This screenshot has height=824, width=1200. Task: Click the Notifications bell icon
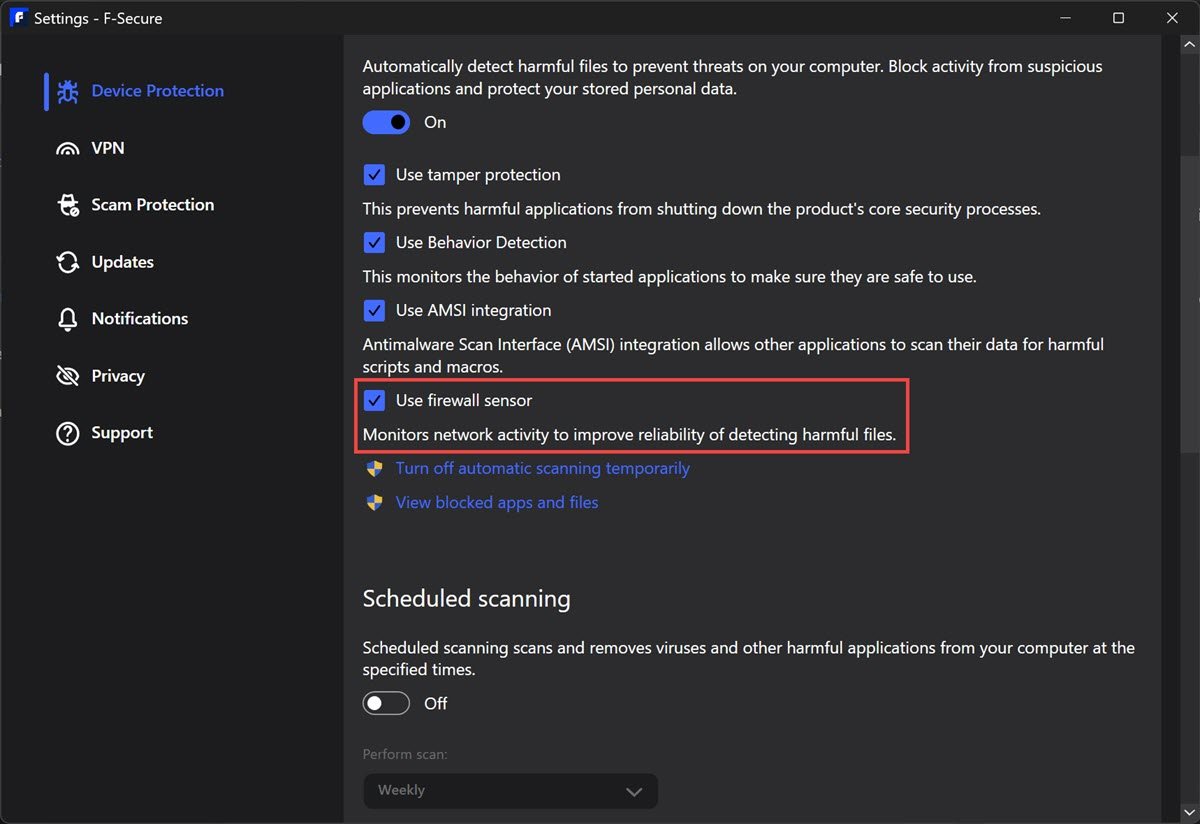[x=67, y=319]
